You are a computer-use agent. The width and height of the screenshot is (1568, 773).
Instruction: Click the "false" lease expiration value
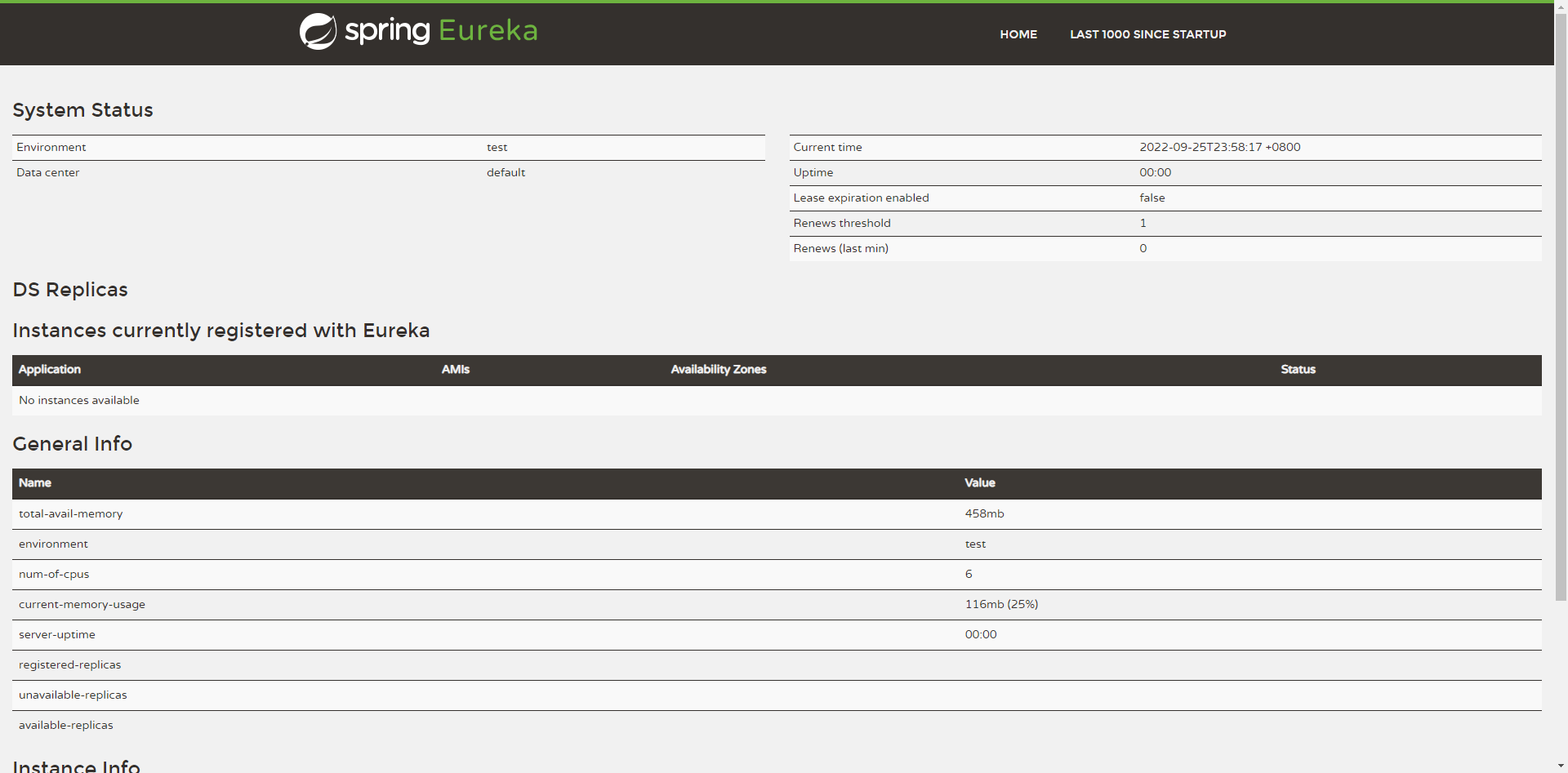(1151, 198)
